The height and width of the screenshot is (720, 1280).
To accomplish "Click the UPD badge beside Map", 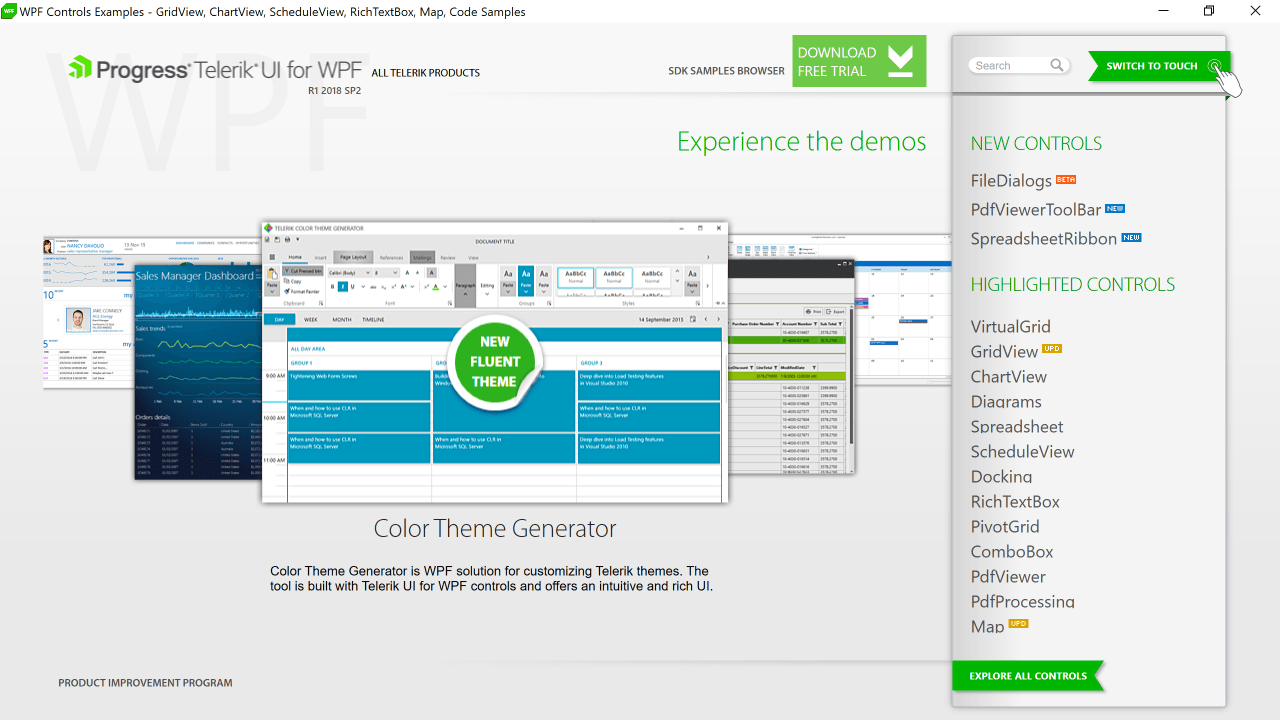I will coord(1018,623).
